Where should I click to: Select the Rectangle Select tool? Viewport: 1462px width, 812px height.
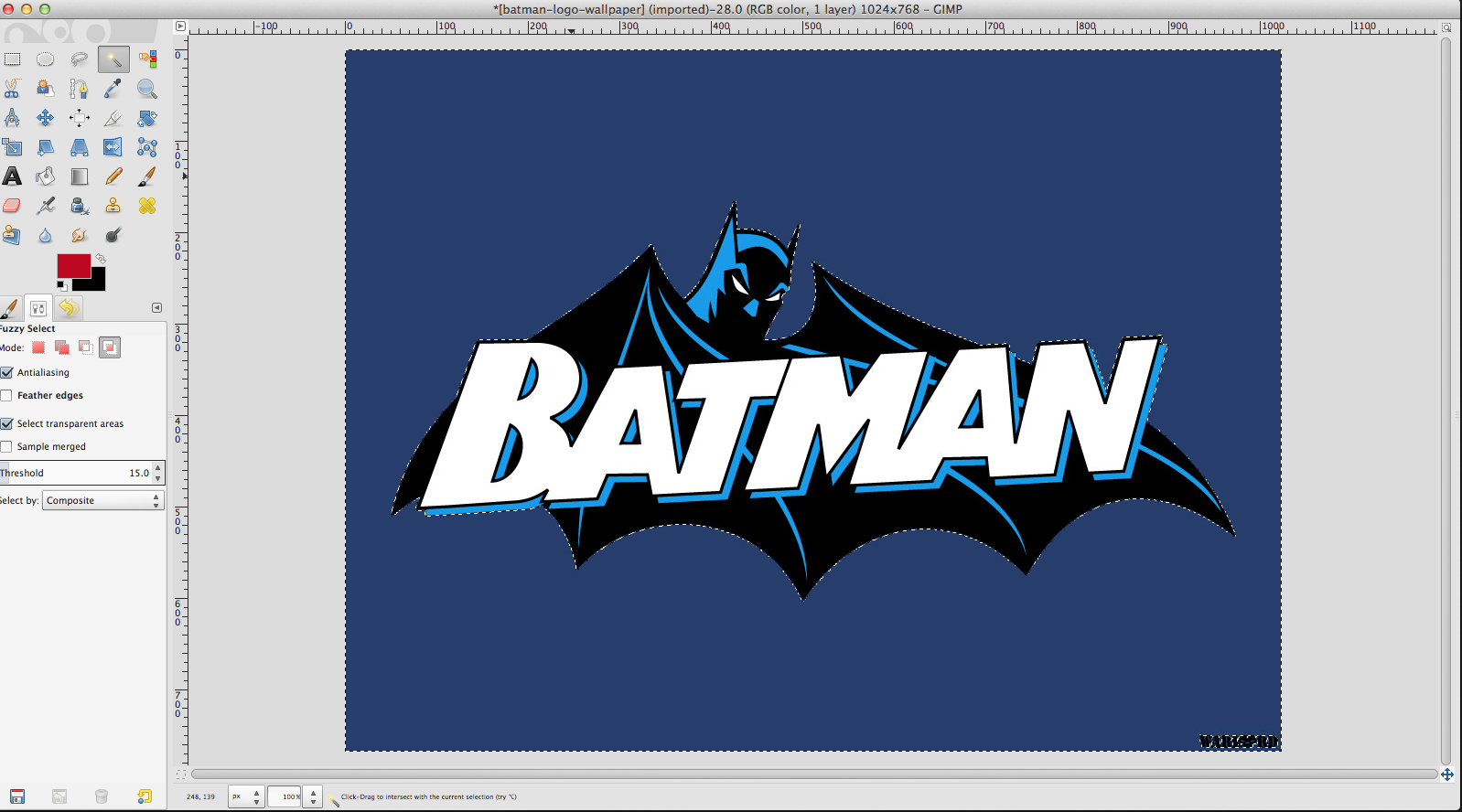[x=13, y=59]
